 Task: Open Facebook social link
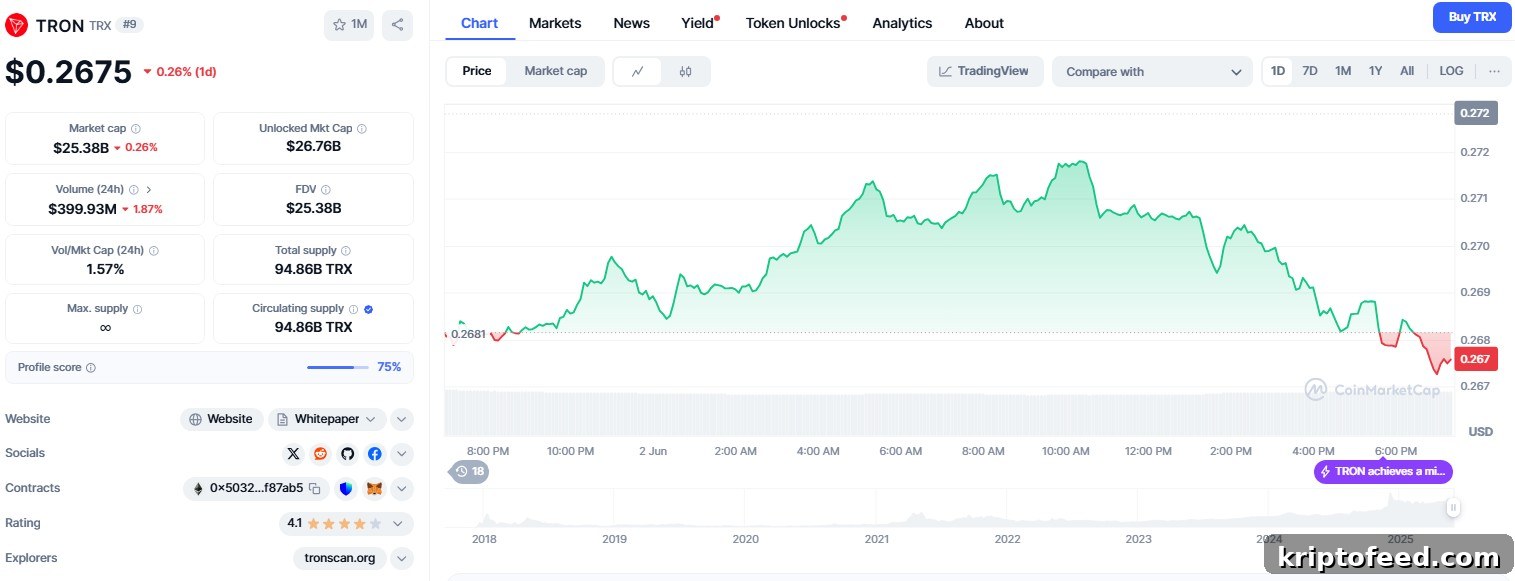pyautogui.click(x=374, y=454)
